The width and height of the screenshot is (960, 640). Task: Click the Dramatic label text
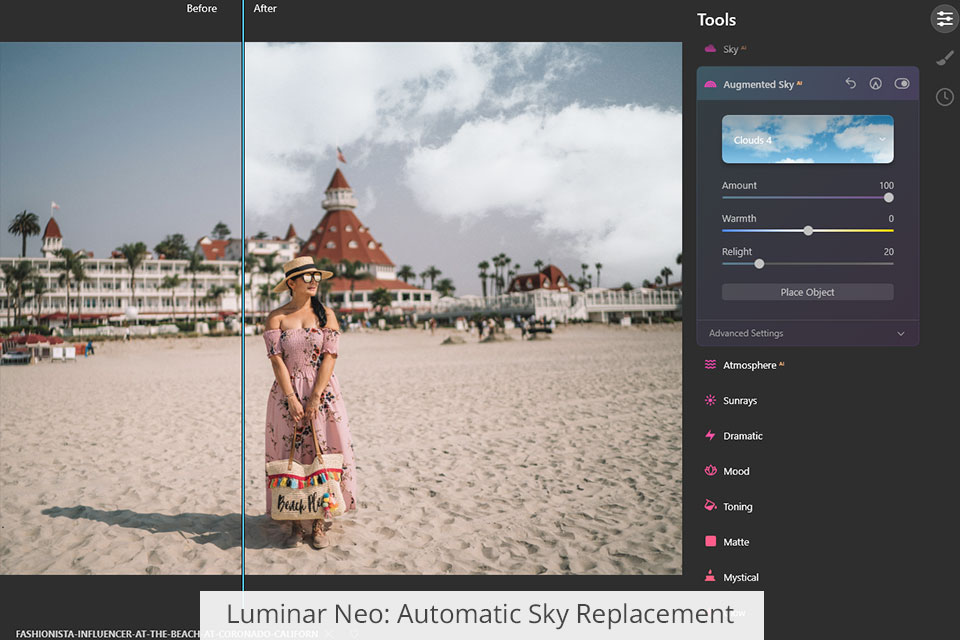[743, 436]
